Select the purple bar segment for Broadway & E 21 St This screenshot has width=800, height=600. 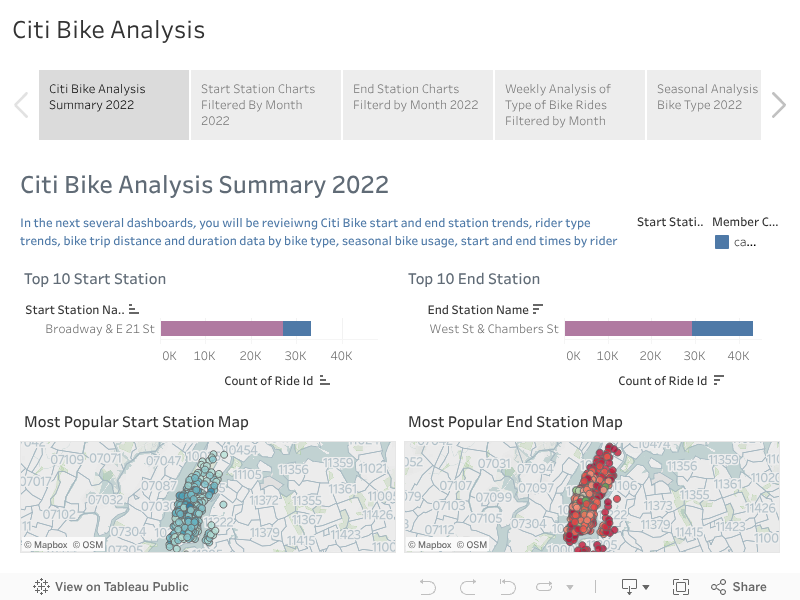tap(221, 329)
